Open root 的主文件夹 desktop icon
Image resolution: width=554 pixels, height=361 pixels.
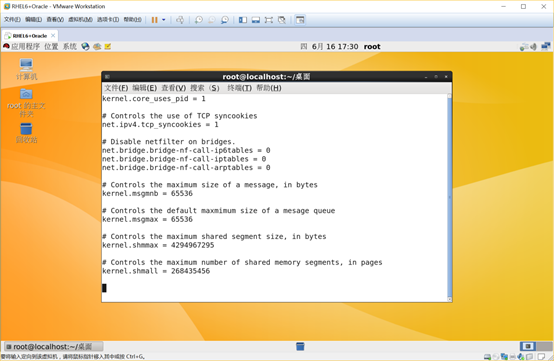26,103
